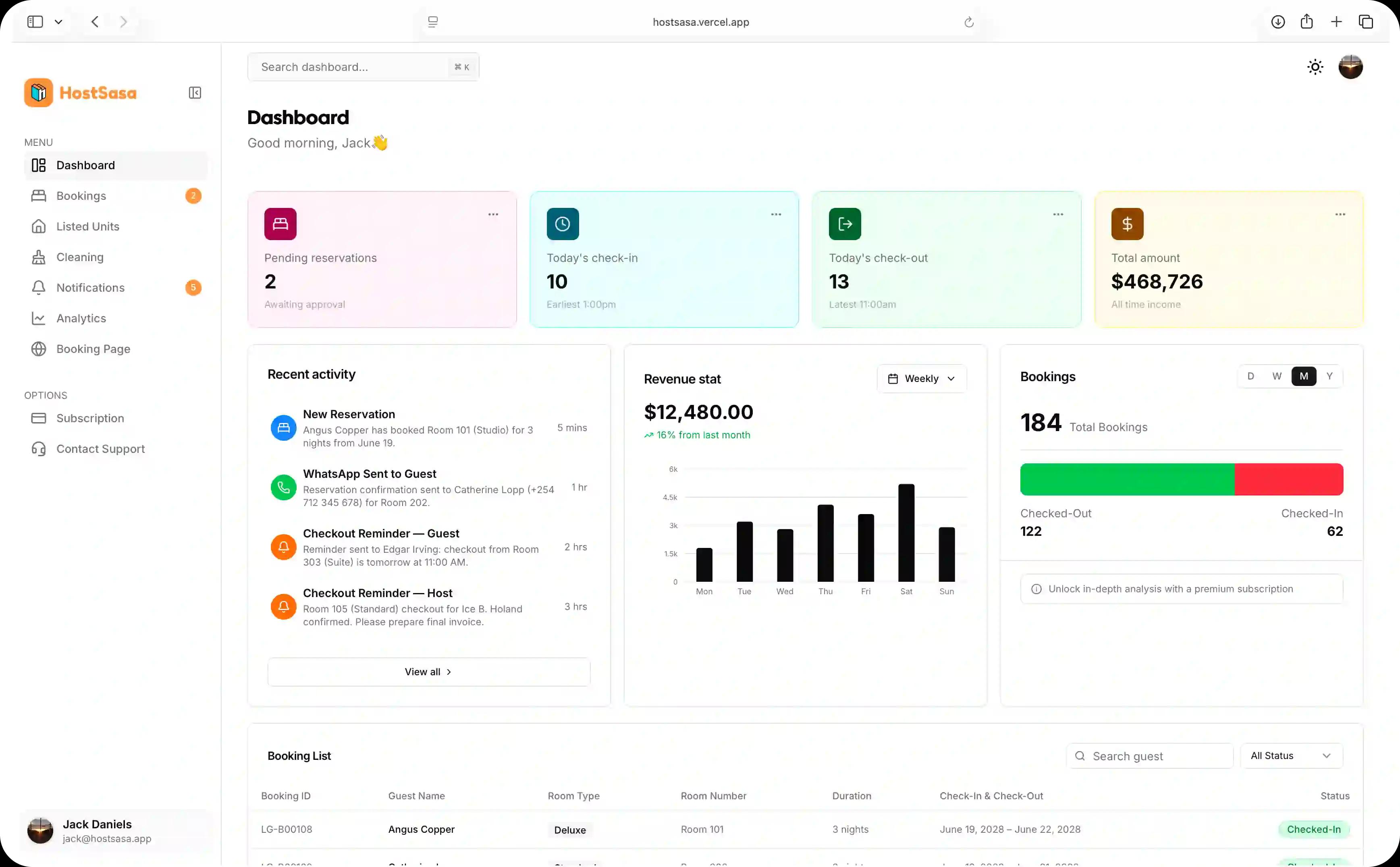1400x867 pixels.
Task: Open Dashboard in the sidebar menu
Action: (x=116, y=165)
